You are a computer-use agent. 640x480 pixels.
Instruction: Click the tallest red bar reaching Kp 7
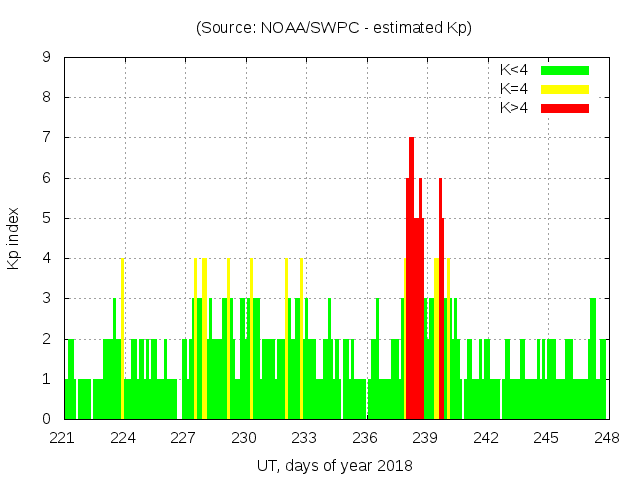411,280
